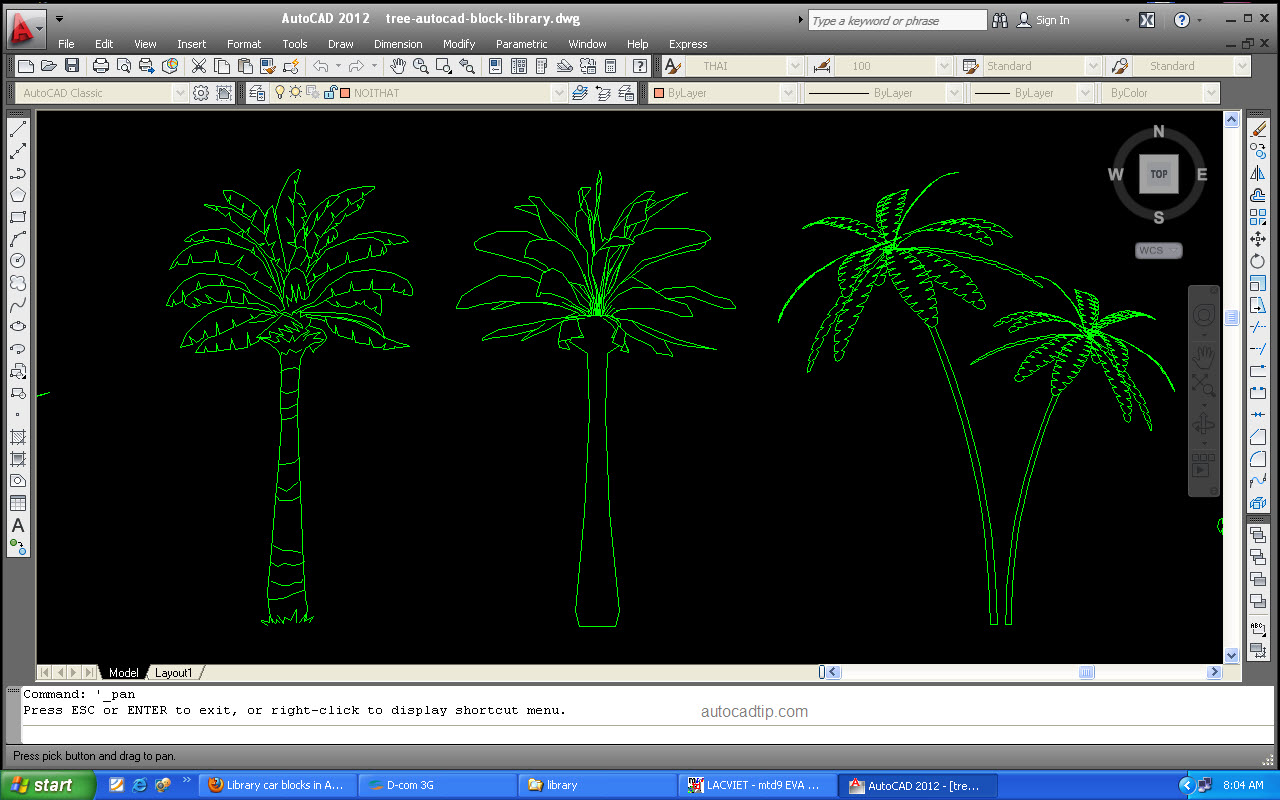The height and width of the screenshot is (800, 1280).
Task: Open the Draw menu
Action: tap(341, 44)
